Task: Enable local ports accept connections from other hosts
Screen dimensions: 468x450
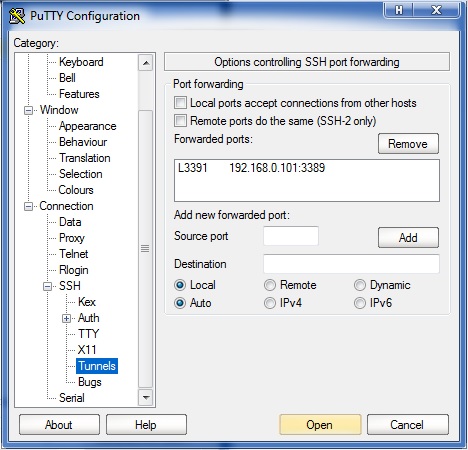Action: (180, 103)
